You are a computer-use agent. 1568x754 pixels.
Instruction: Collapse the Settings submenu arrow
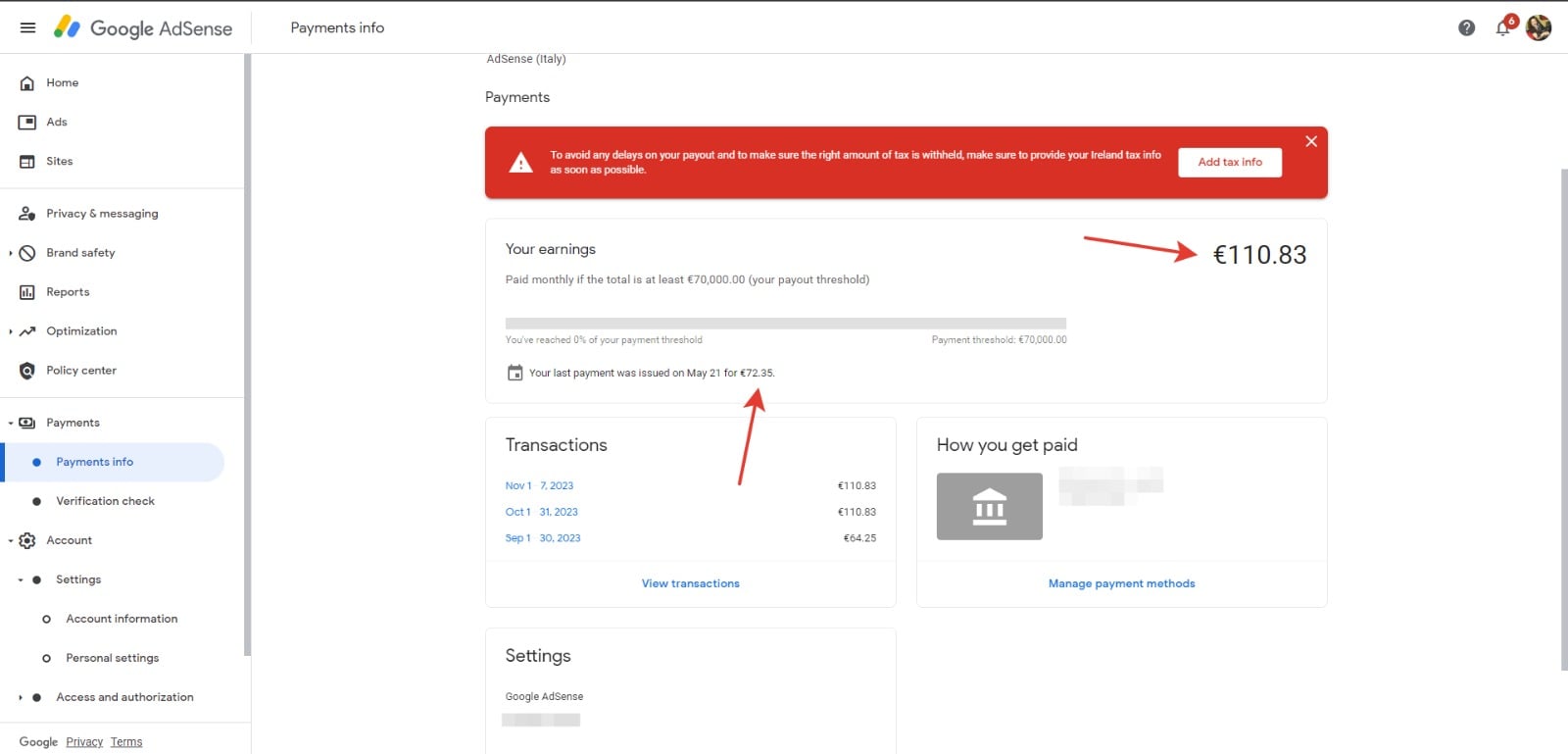[x=21, y=579]
